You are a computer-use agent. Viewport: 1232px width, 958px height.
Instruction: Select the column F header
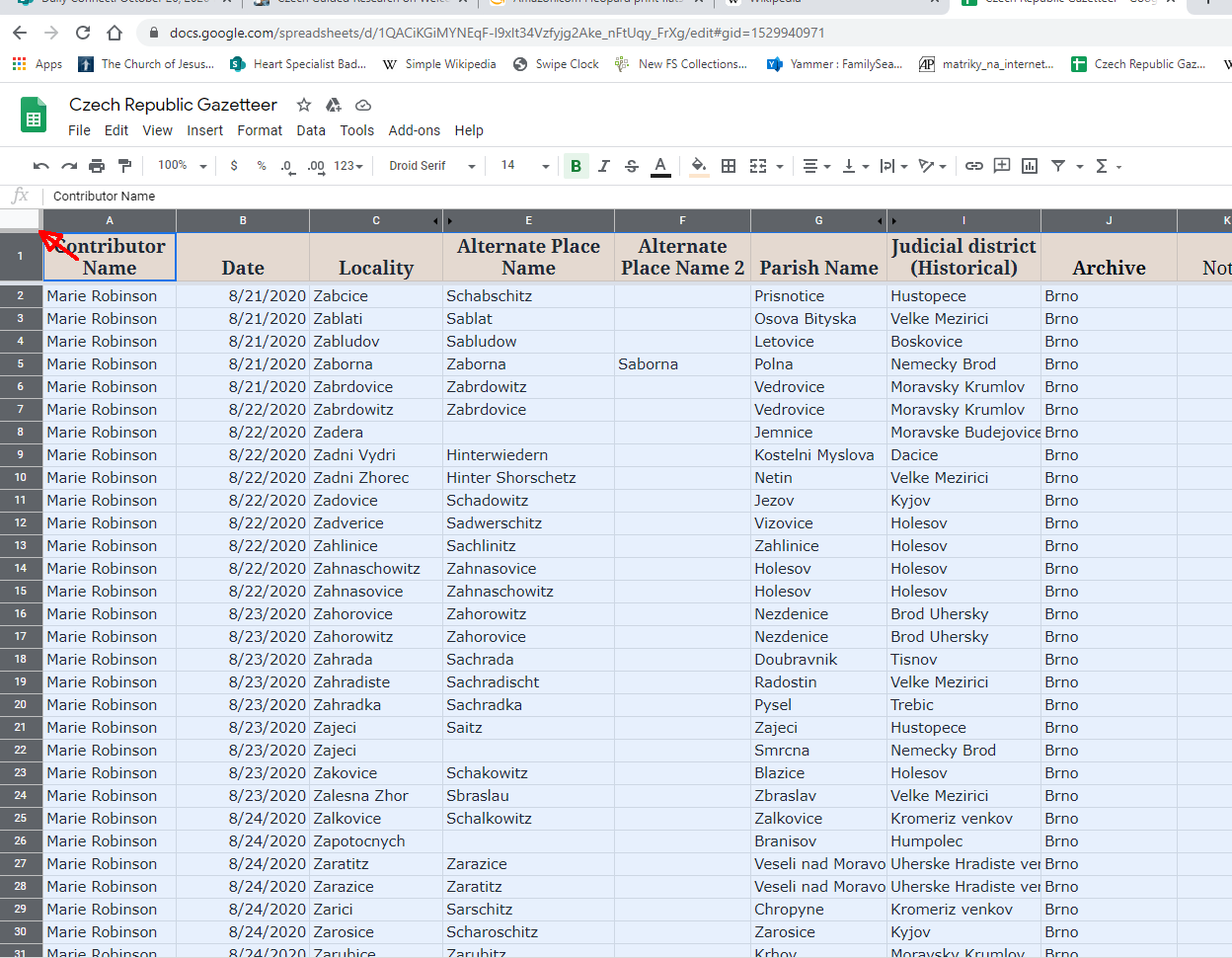pos(682,220)
